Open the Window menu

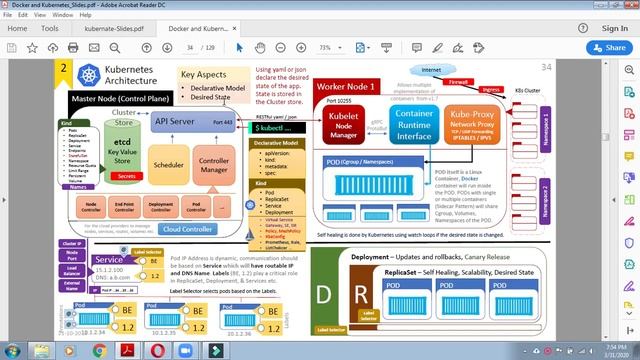tap(62, 15)
